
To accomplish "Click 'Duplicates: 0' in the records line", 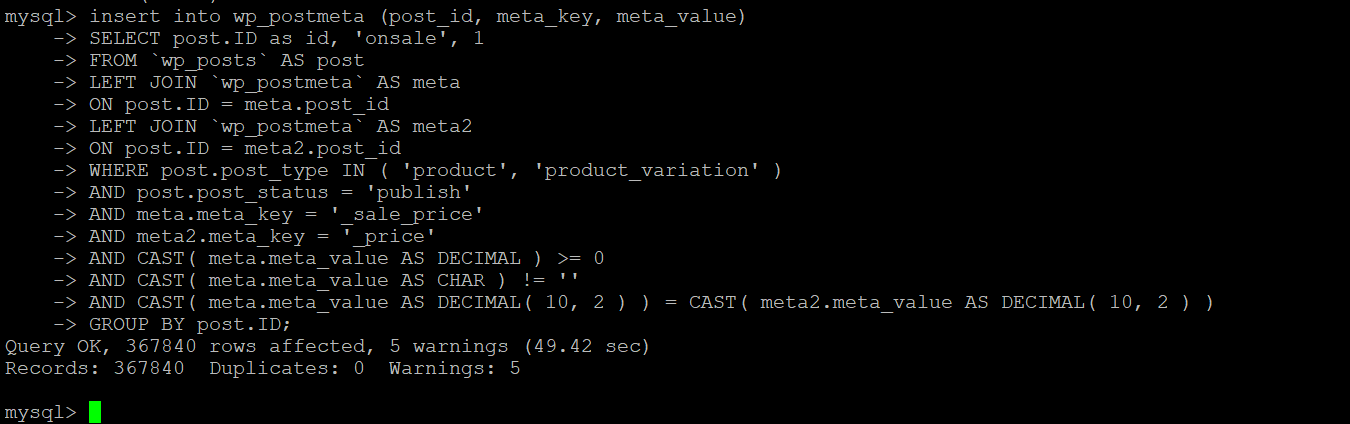I will 286,368.
